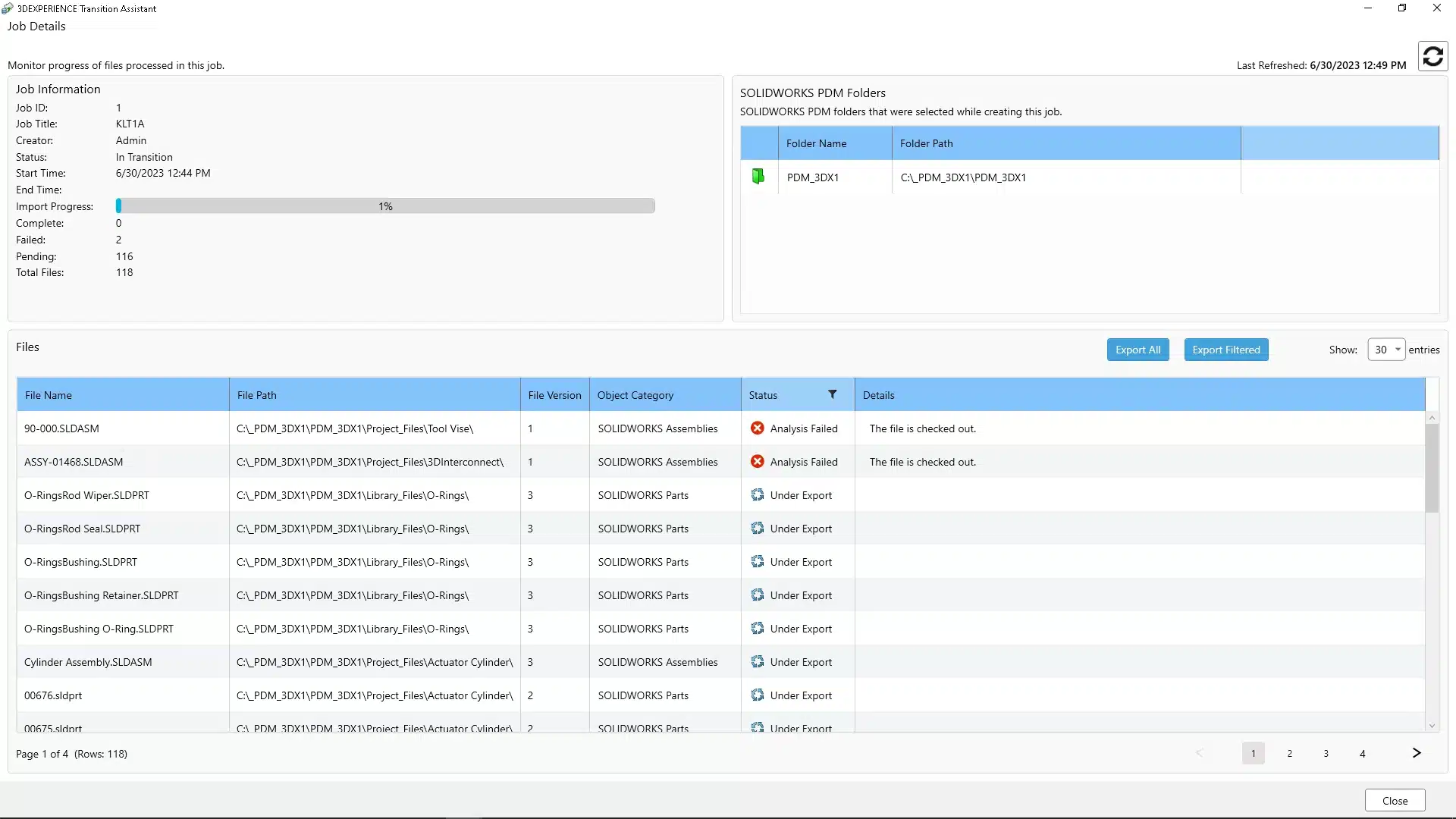Click the Analysis Failed error icon for 90-000.SLDASM
The image size is (1456, 819).
[x=758, y=428]
